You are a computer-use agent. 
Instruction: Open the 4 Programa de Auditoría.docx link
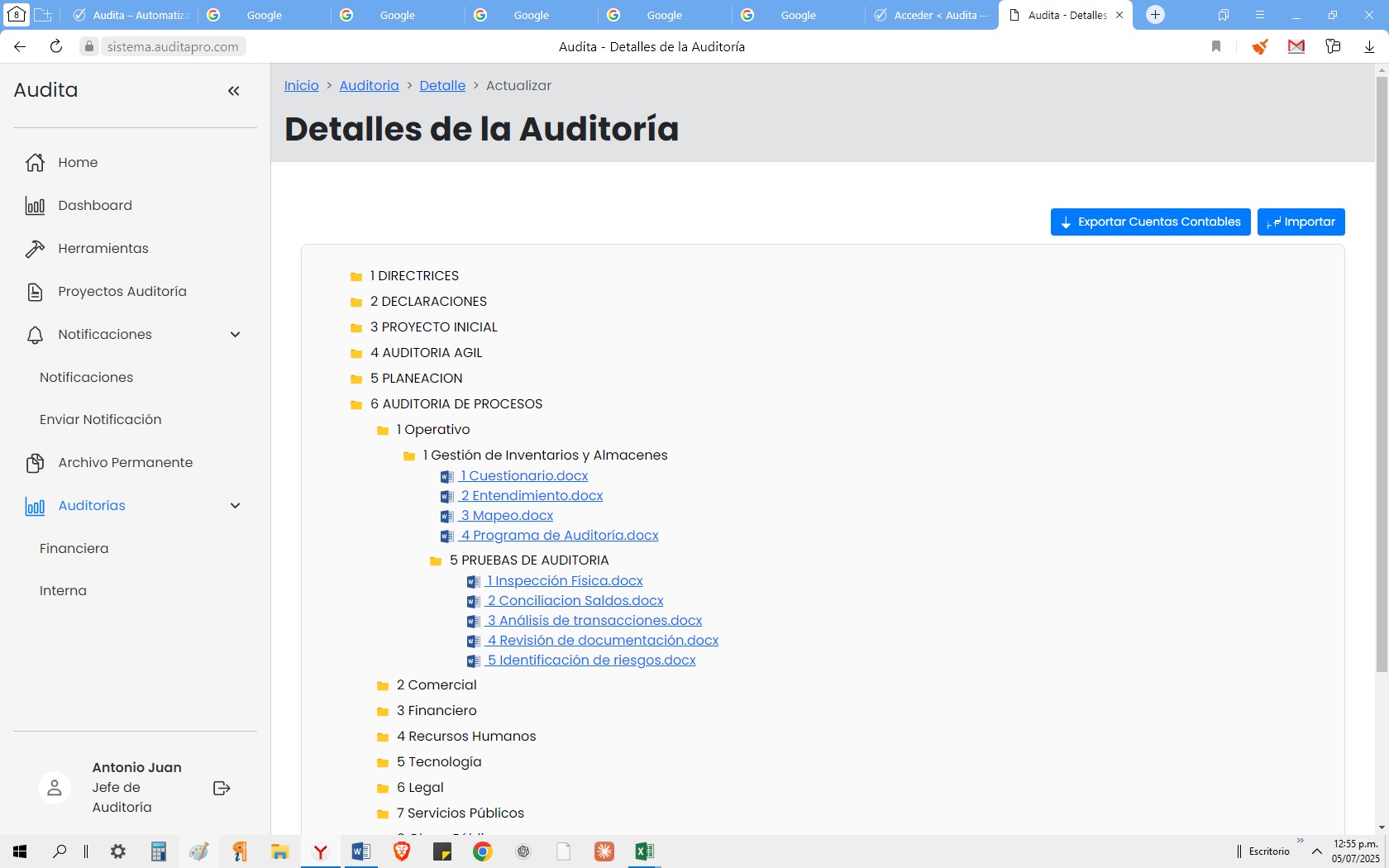tap(559, 536)
